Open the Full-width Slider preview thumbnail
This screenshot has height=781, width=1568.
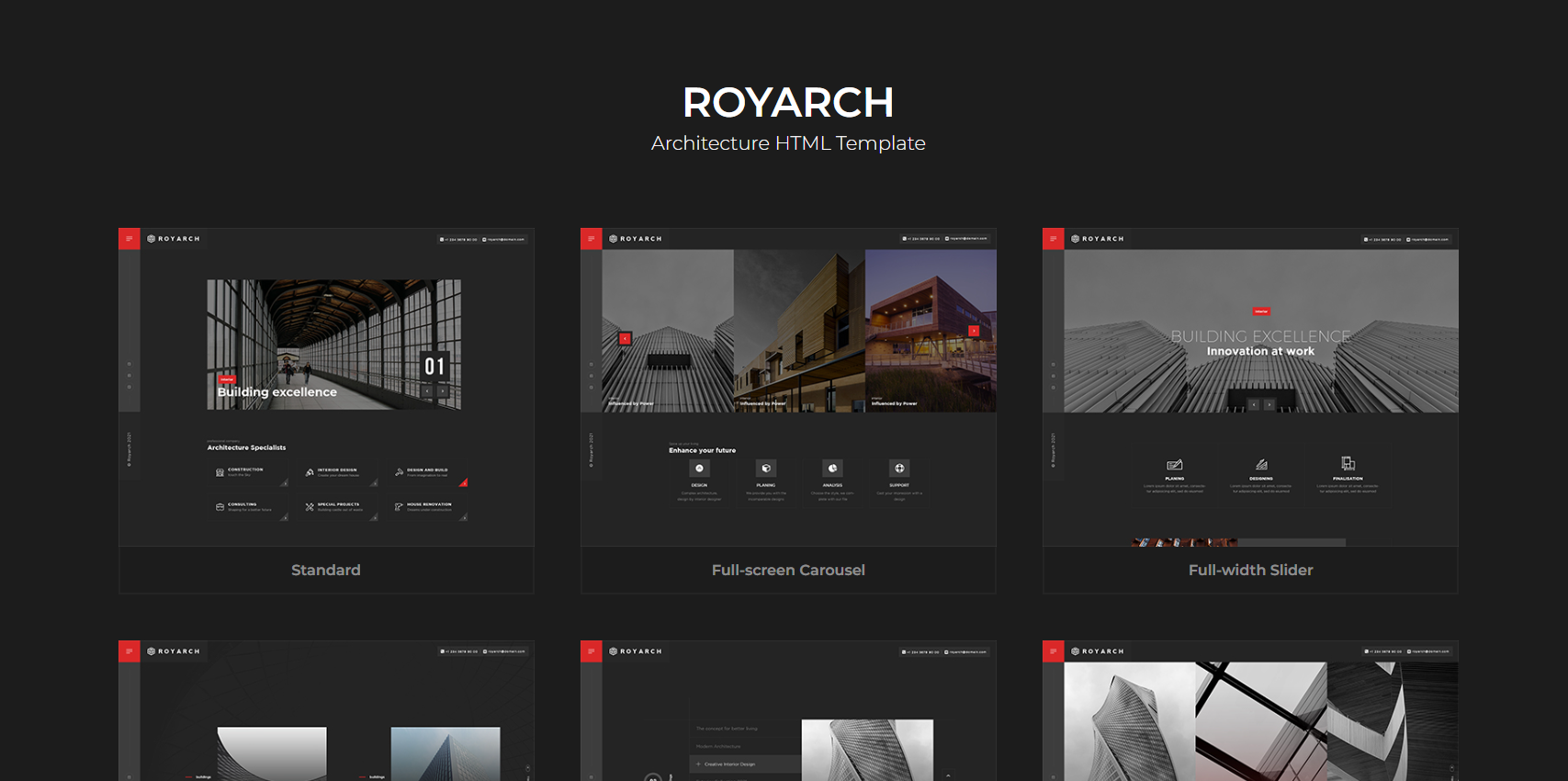click(x=1250, y=387)
